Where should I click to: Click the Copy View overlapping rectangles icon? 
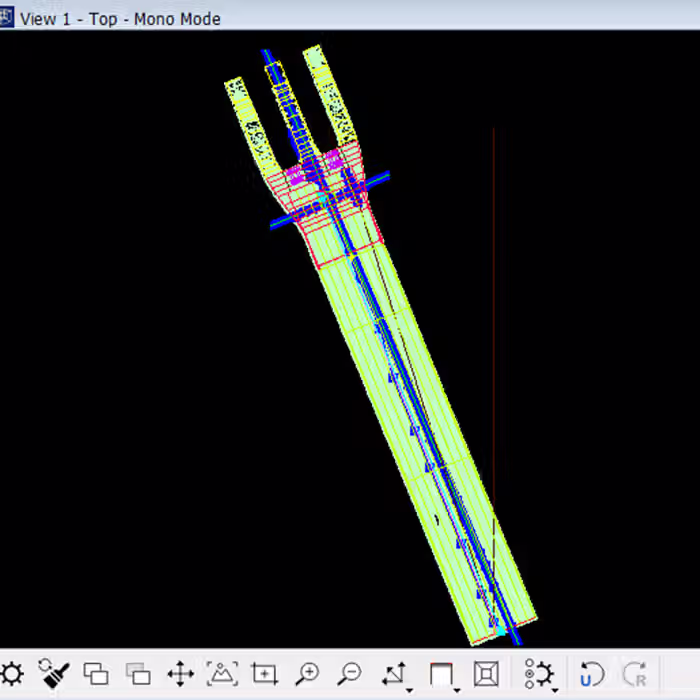point(96,673)
